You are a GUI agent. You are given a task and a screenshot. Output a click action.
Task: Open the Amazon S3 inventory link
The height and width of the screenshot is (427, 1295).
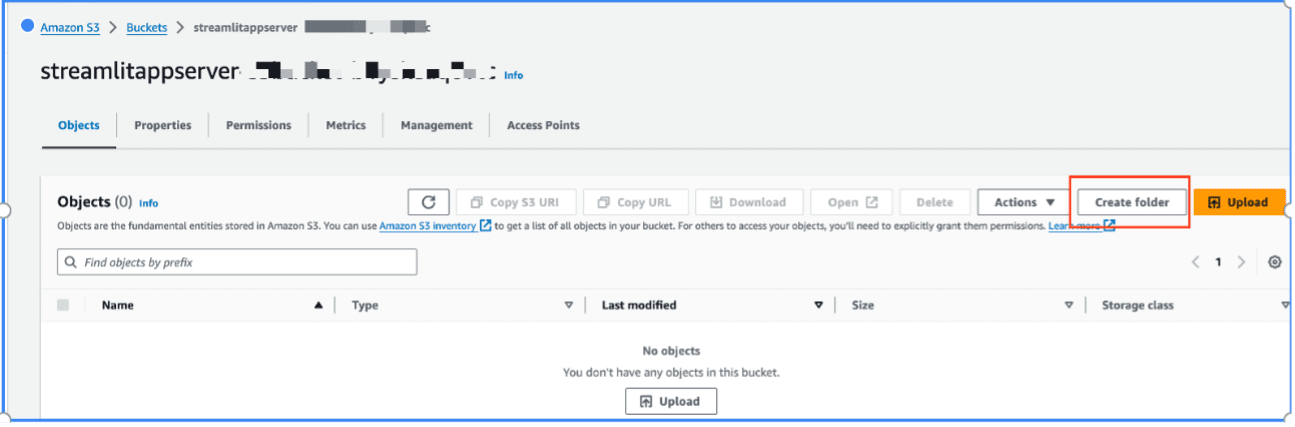pyautogui.click(x=427, y=226)
